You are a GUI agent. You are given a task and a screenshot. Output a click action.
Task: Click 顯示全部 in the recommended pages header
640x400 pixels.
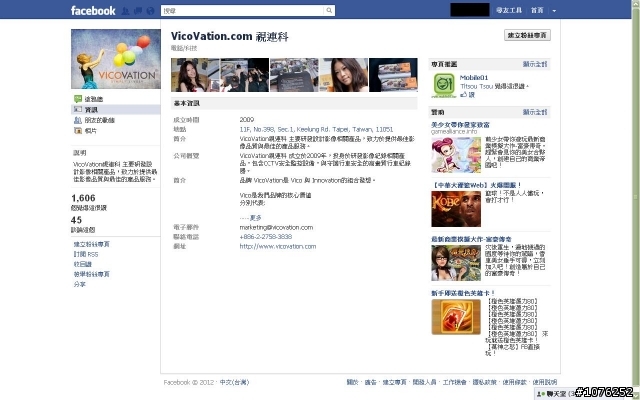[x=535, y=64]
